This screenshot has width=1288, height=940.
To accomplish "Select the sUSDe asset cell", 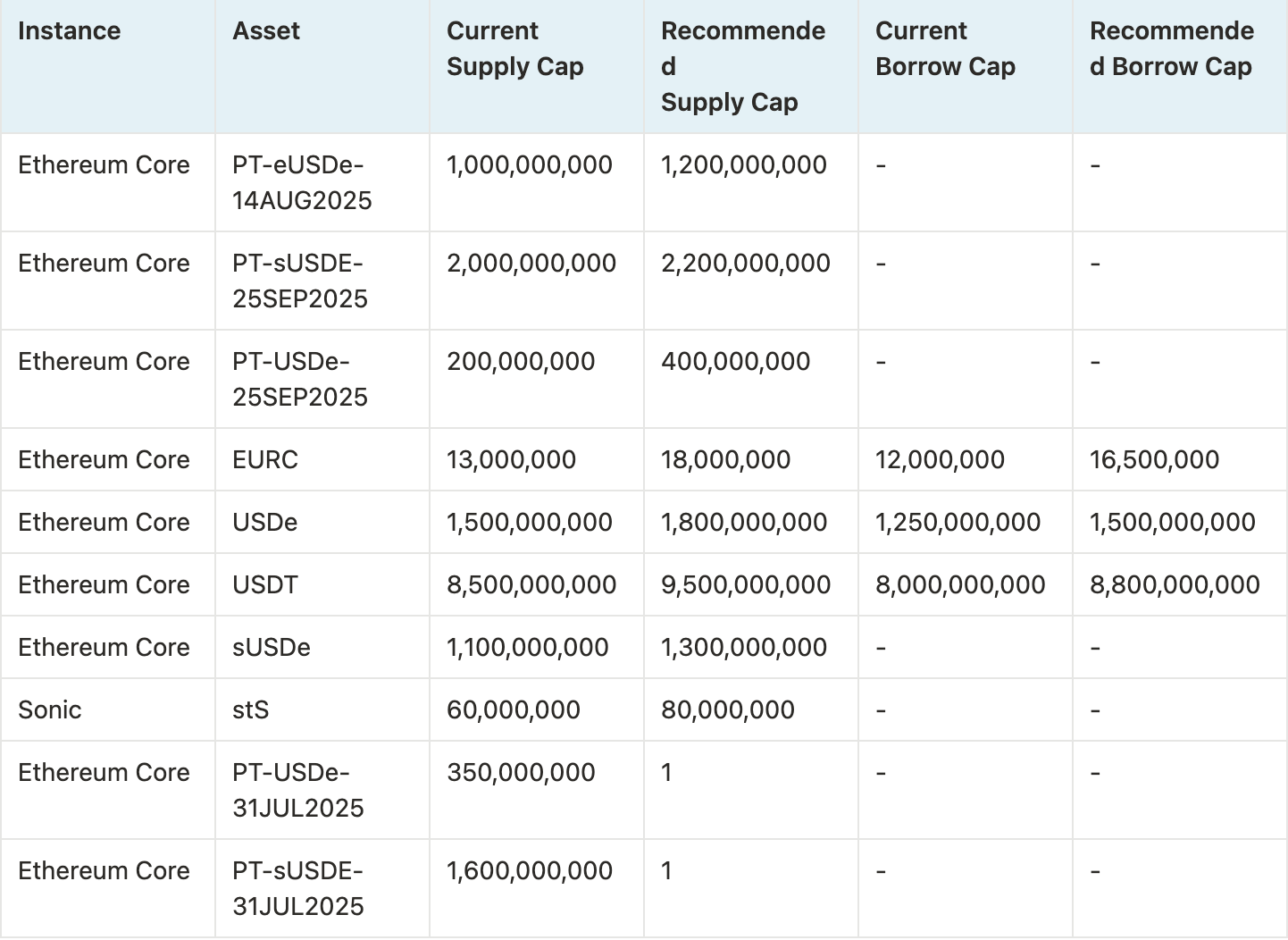I will pyautogui.click(x=272, y=647).
